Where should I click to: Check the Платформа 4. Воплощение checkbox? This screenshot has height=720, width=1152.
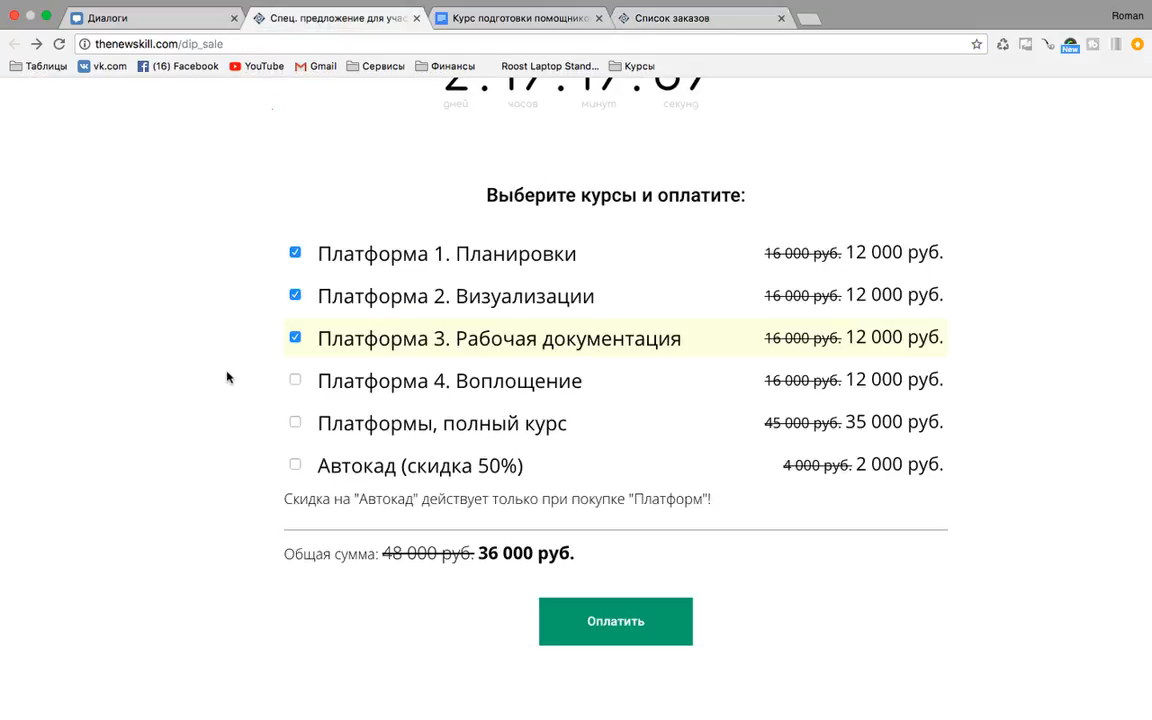[295, 379]
